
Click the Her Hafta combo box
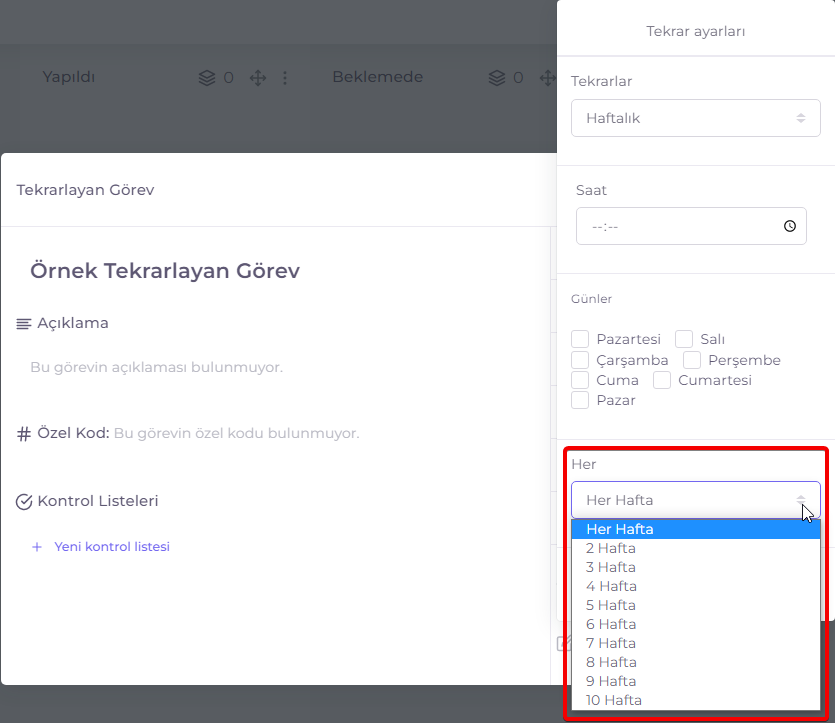coord(695,500)
